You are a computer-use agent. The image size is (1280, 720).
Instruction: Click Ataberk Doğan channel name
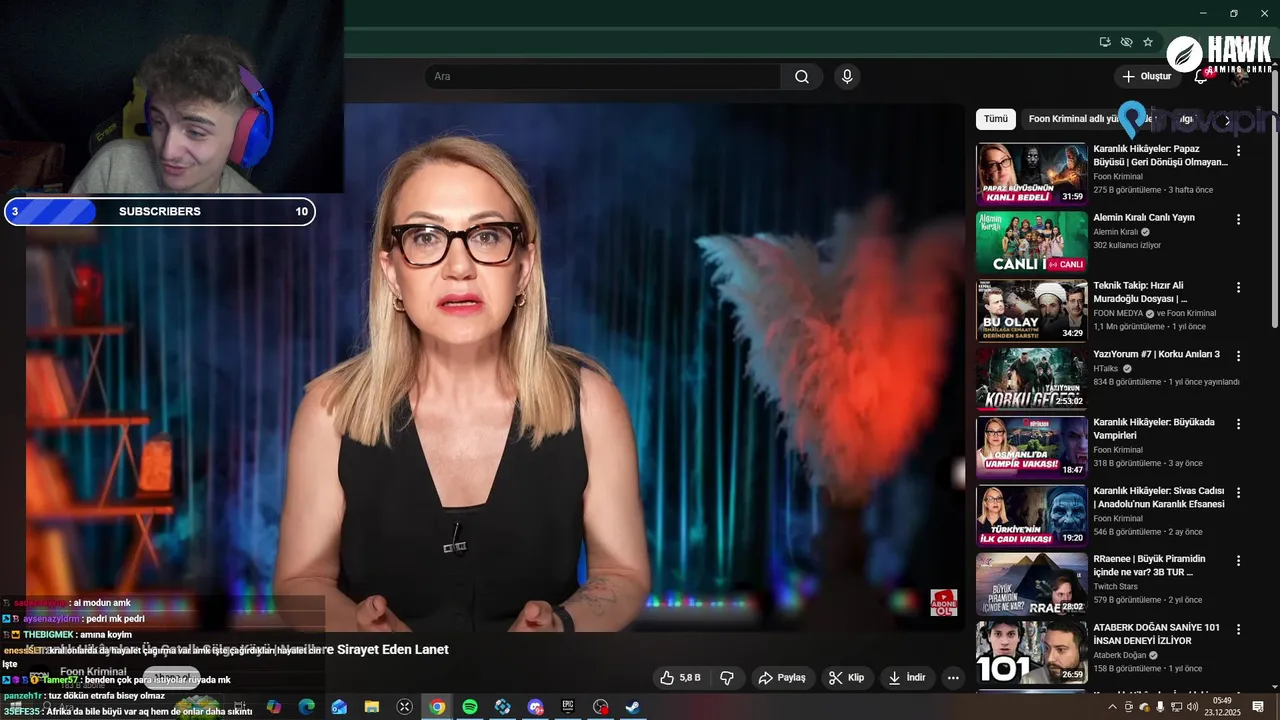point(1119,655)
